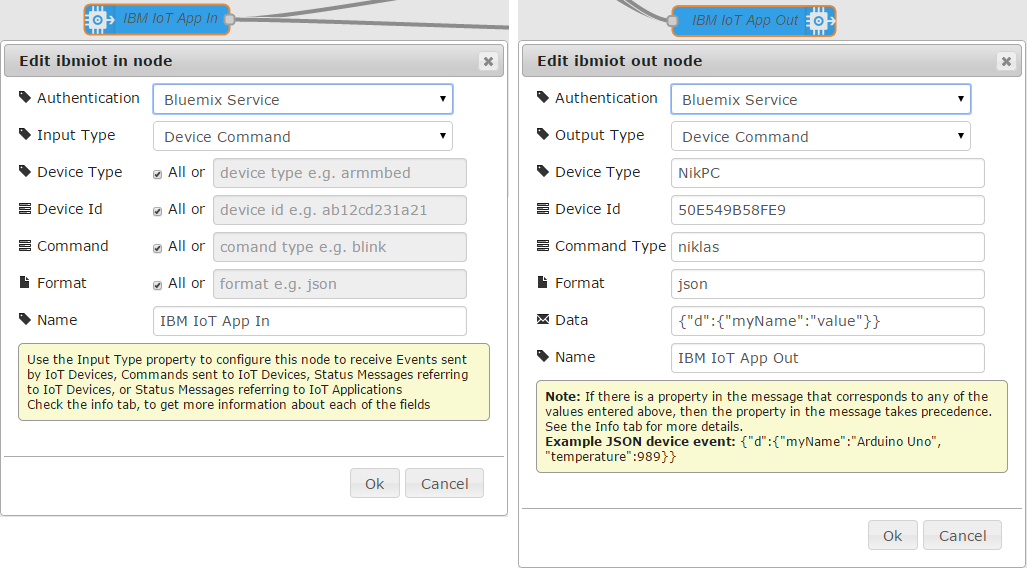Click tag icon beside Name in in-node dialog
This screenshot has height=570, width=1029.
point(25,319)
